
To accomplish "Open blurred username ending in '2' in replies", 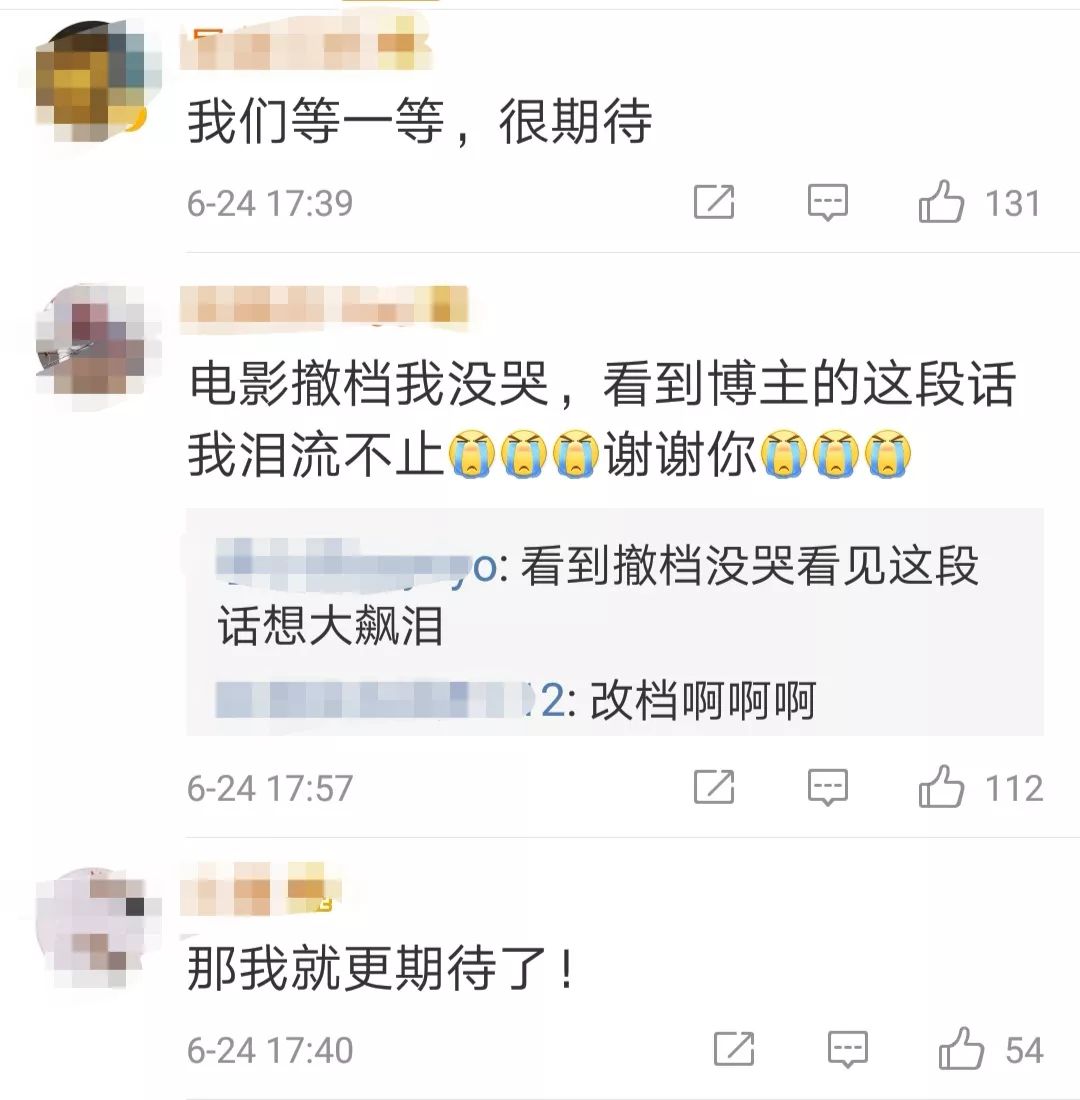I will point(391,699).
